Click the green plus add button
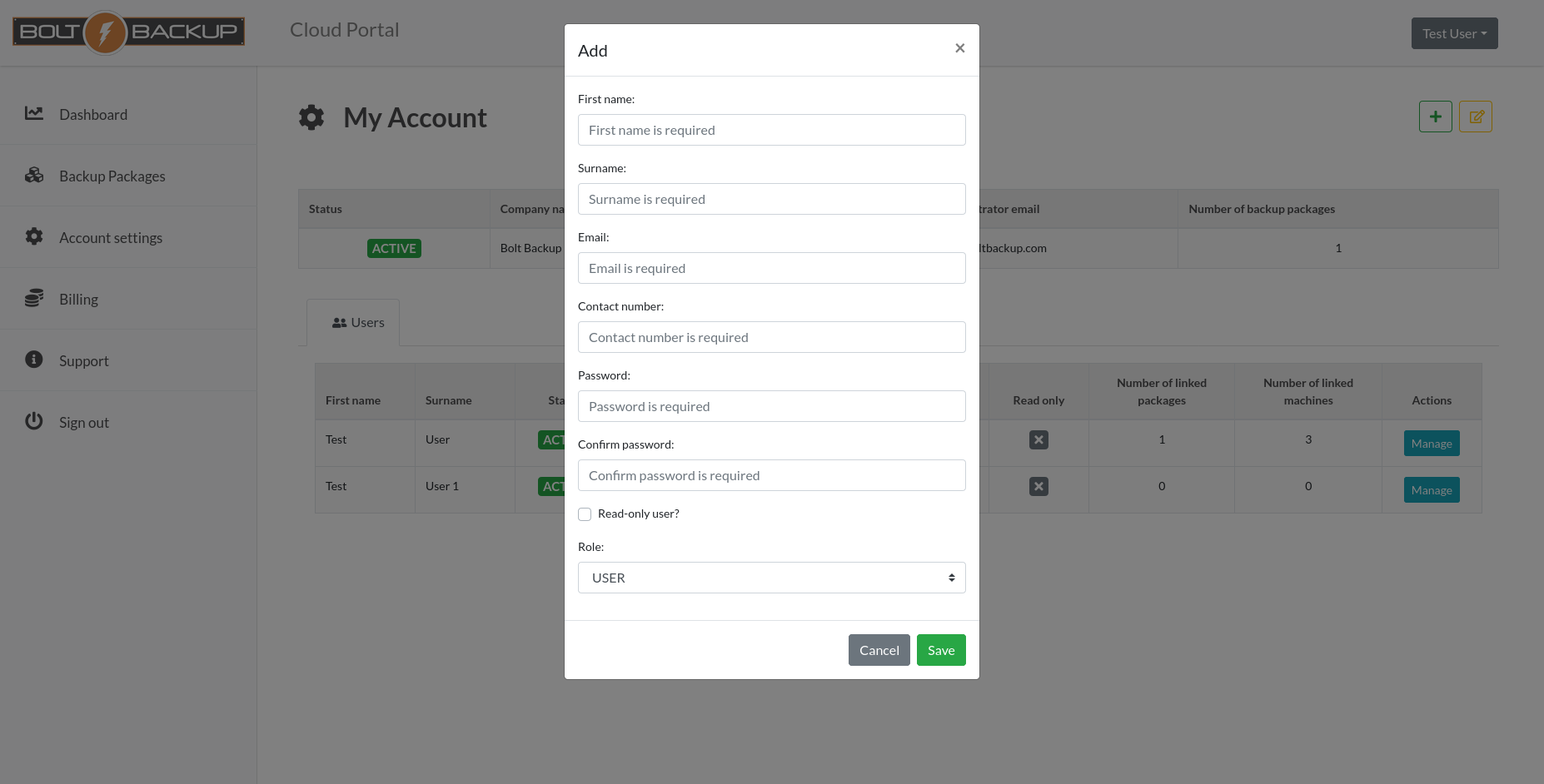 pyautogui.click(x=1435, y=117)
